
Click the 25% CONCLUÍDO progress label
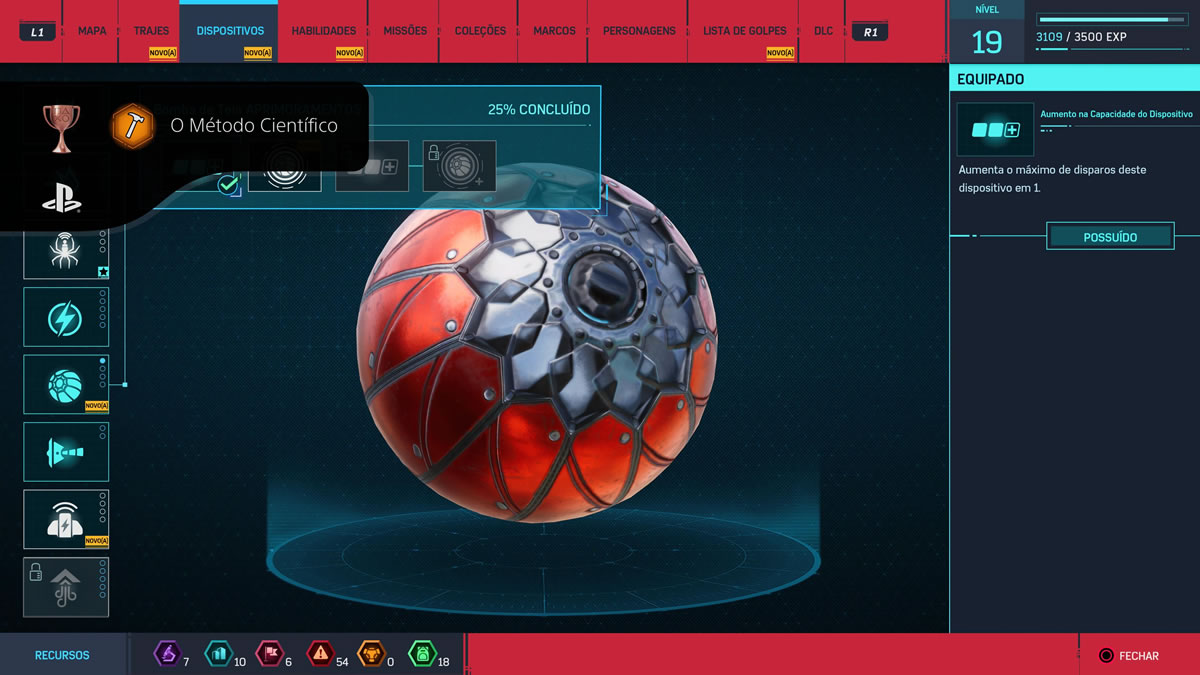click(539, 109)
